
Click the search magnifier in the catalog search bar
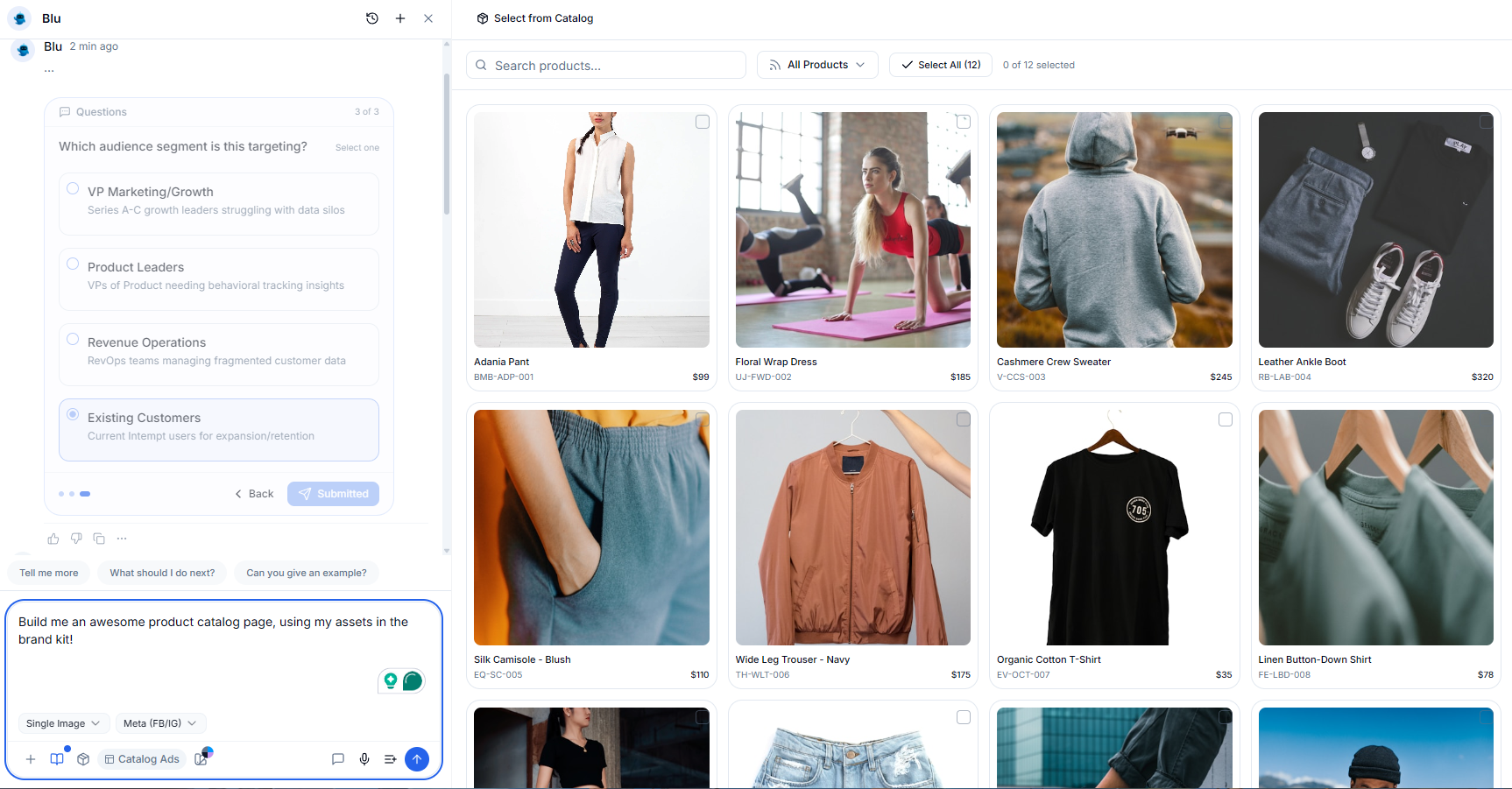481,65
